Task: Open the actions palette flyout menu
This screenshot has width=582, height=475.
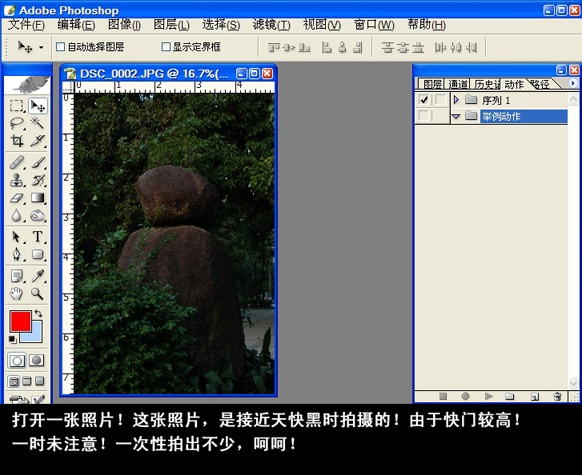Action: pyautogui.click(x=572, y=83)
